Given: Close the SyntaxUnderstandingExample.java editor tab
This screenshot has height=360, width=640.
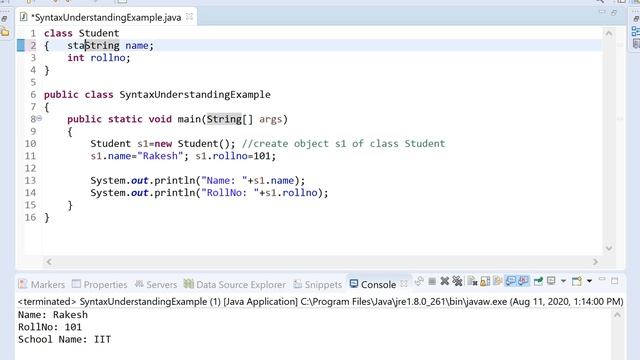Looking at the screenshot, I should pos(189,17).
